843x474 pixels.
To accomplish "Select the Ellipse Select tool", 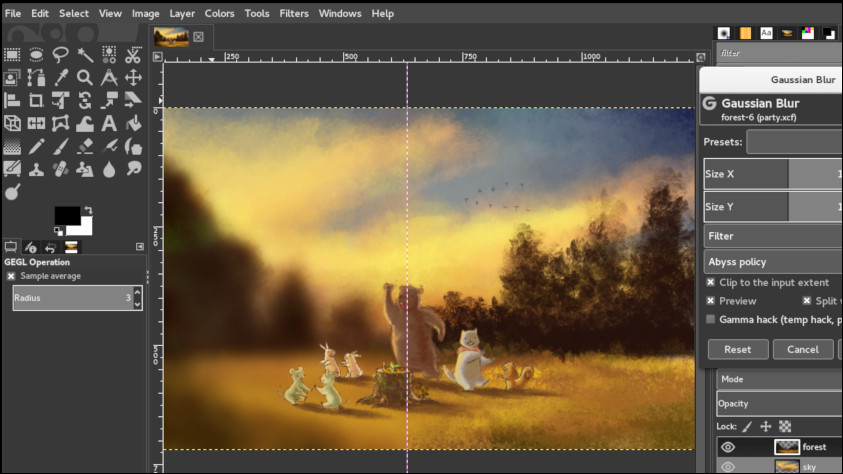I will point(36,54).
